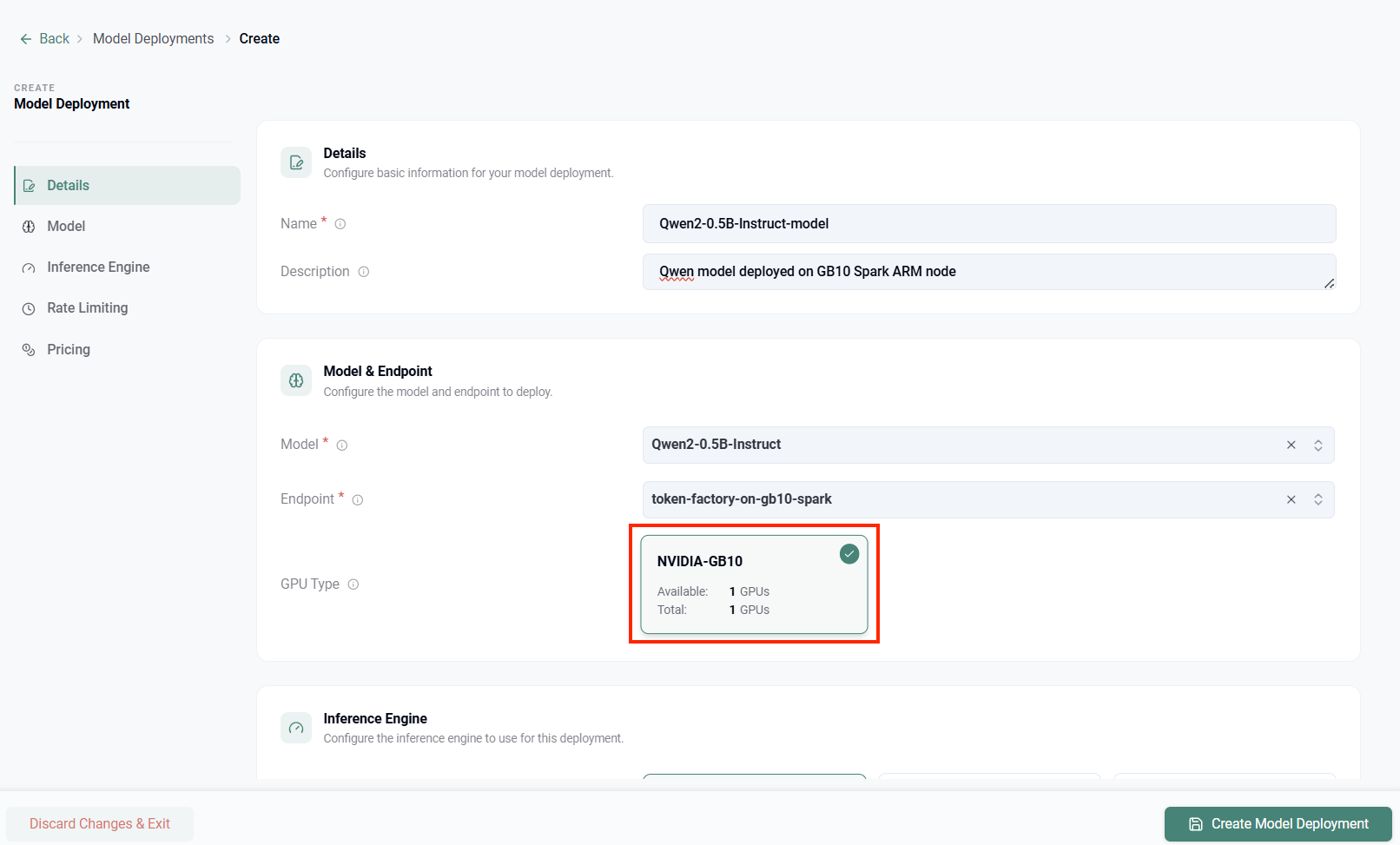Image resolution: width=1400 pixels, height=845 pixels.
Task: Click the Back link
Action: coord(54,39)
